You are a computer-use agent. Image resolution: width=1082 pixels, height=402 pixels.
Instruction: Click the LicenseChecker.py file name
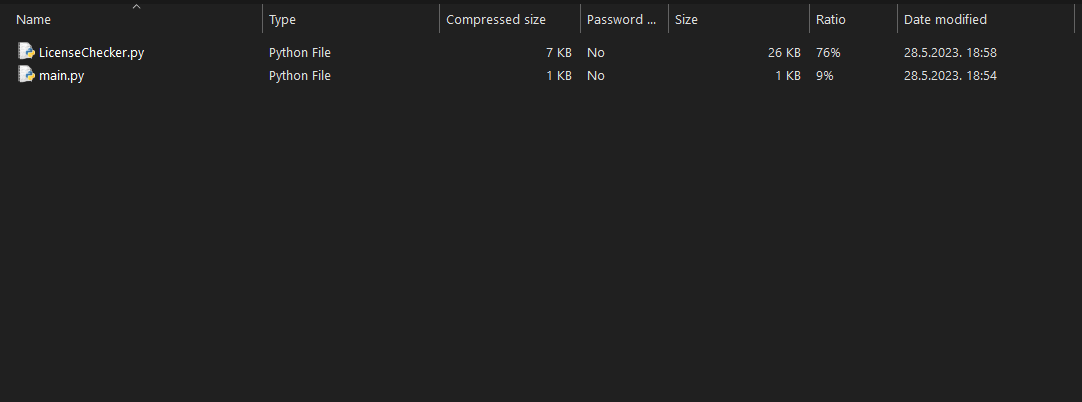point(91,52)
